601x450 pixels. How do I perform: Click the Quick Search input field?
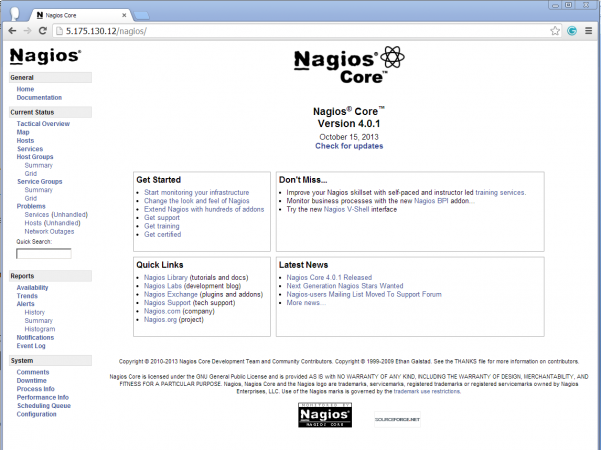click(x=44, y=253)
